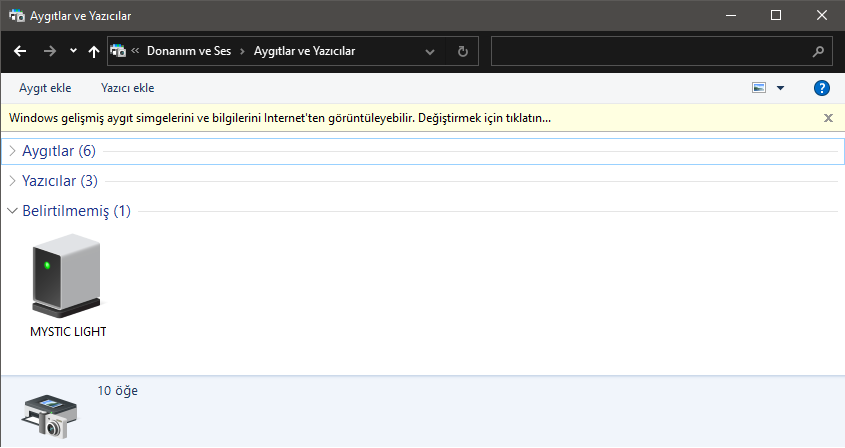Go up one folder level
Screen dimensions: 845x448
94,51
